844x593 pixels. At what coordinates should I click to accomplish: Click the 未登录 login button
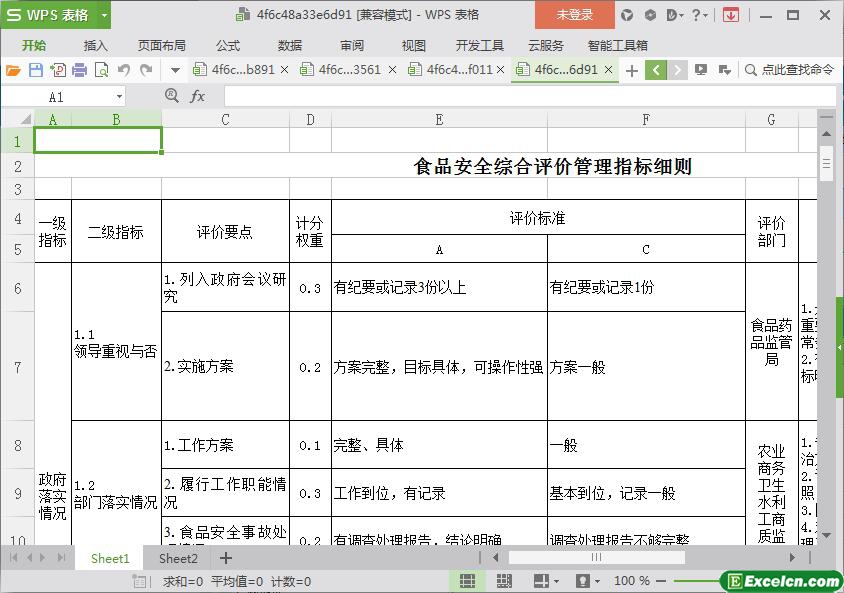pyautogui.click(x=575, y=15)
